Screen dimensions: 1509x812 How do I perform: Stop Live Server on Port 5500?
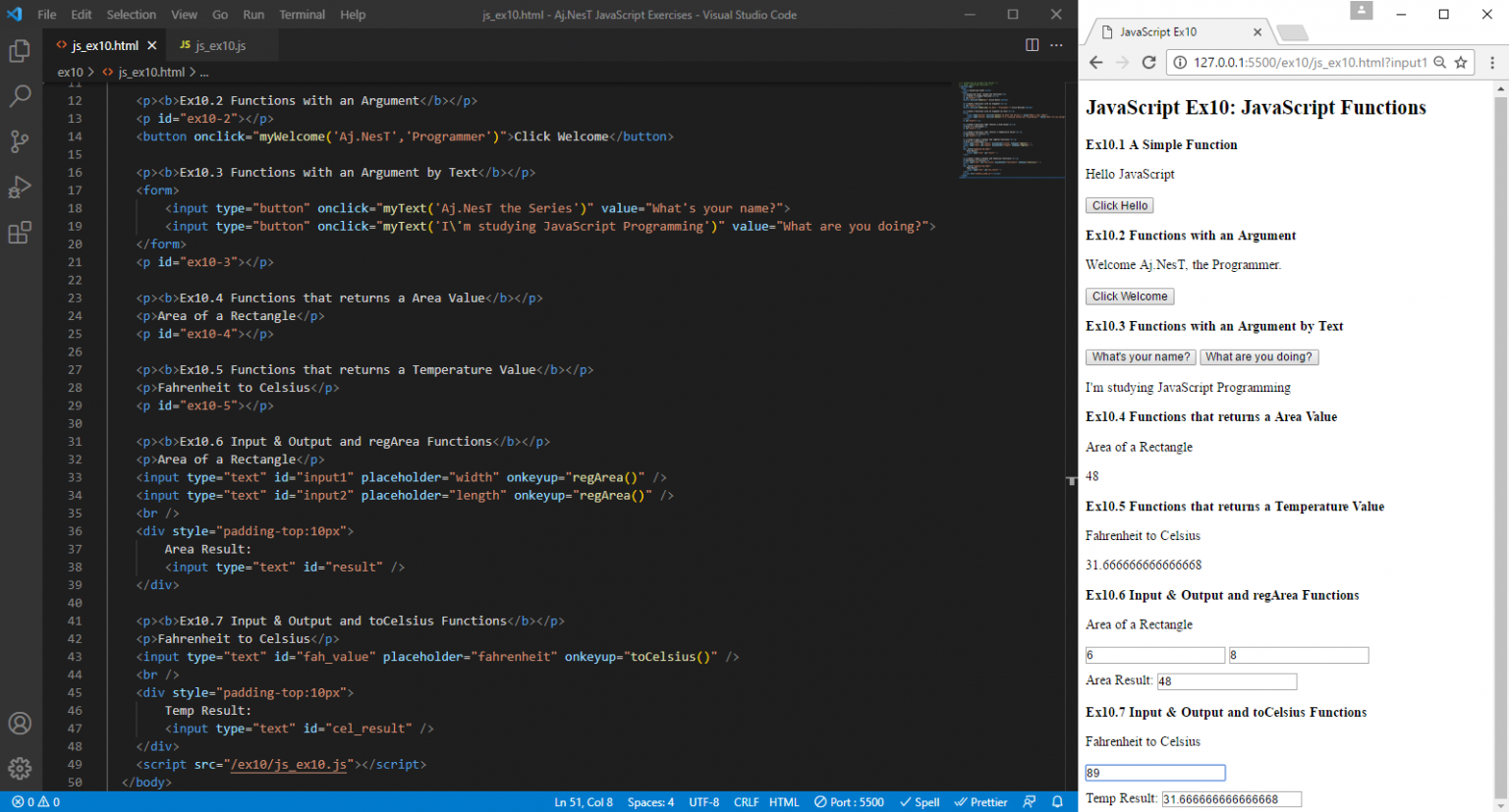(x=849, y=802)
